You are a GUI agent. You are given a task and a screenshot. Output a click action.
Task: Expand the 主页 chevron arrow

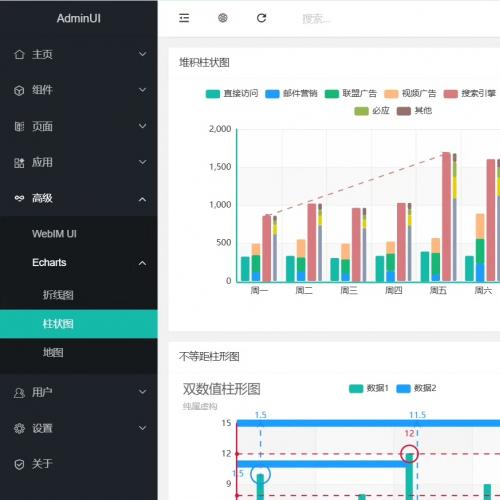(142, 54)
